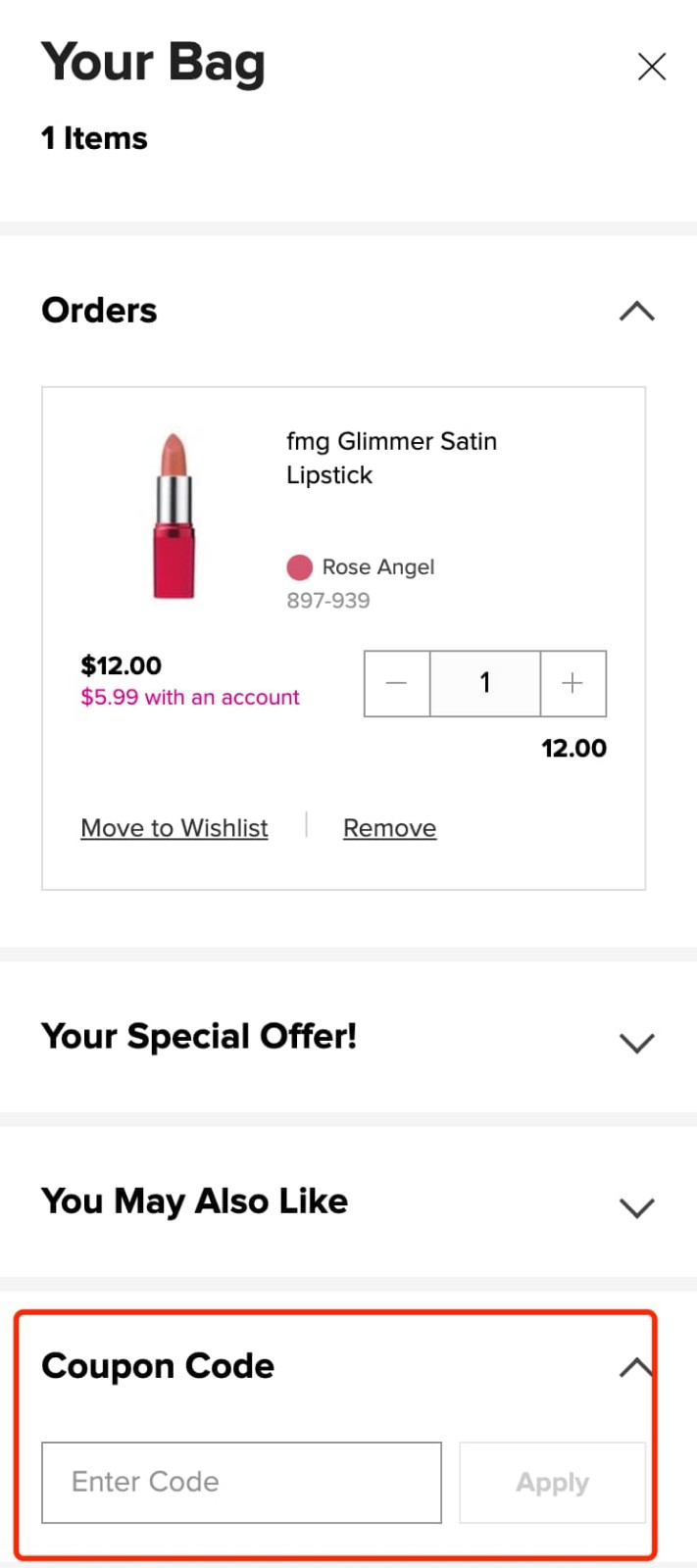Expand the Your Special Offer section

(636, 1042)
